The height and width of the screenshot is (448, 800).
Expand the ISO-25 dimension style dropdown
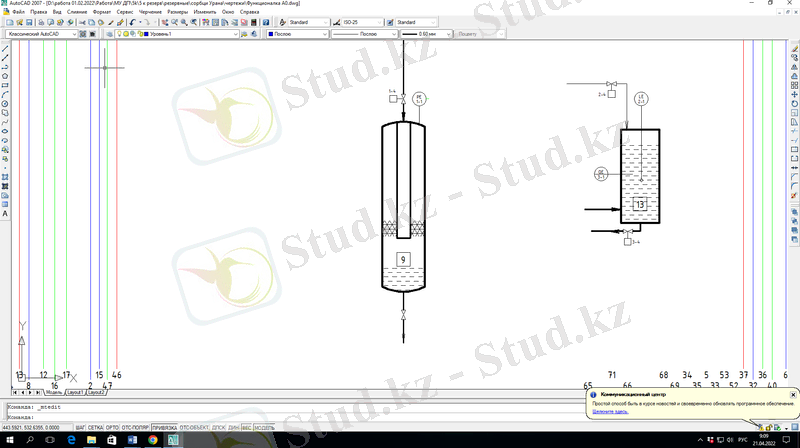379,22
